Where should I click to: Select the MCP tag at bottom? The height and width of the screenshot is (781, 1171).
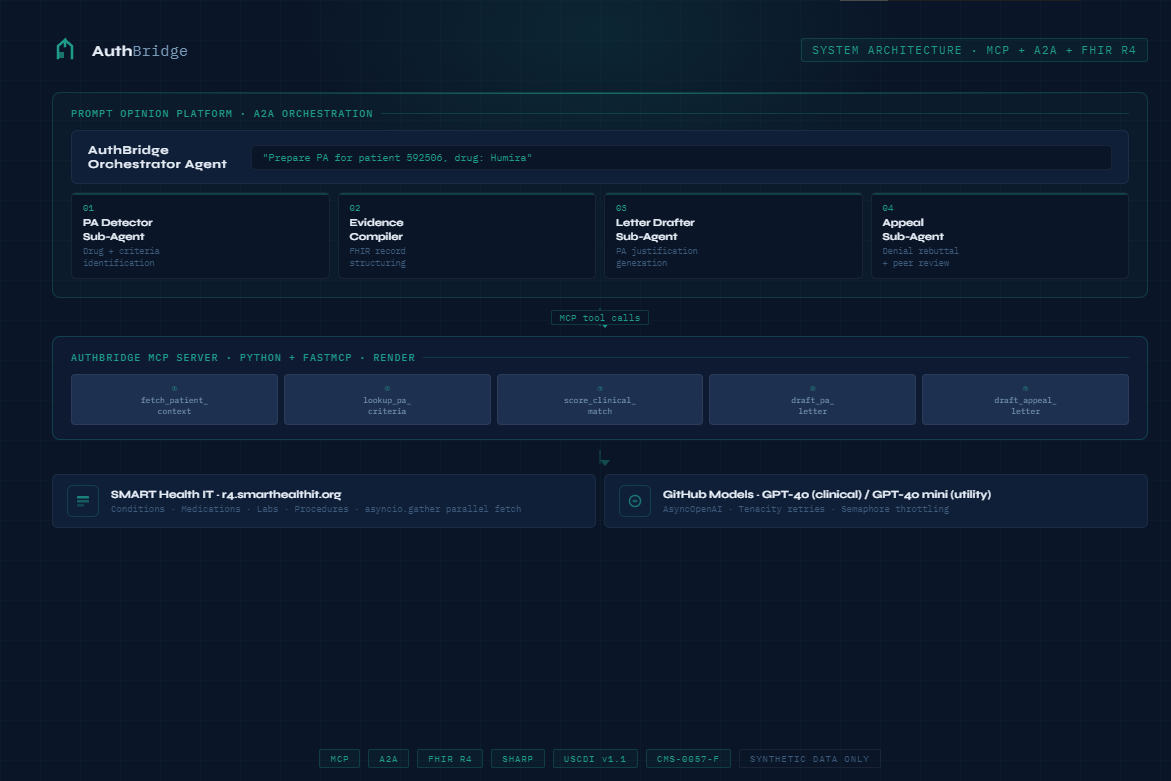point(340,759)
